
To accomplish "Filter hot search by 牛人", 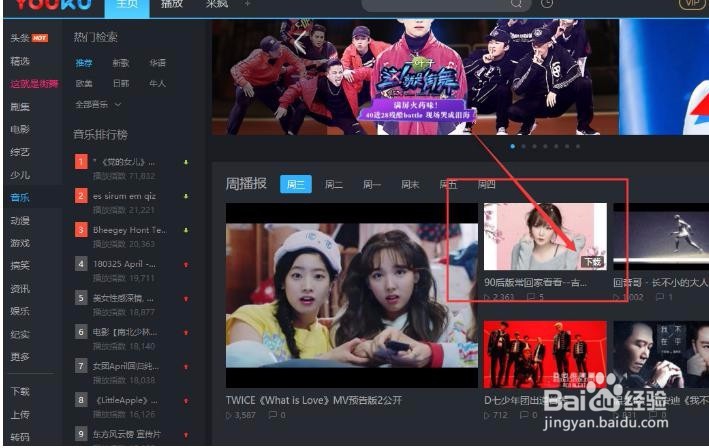I will tap(157, 84).
